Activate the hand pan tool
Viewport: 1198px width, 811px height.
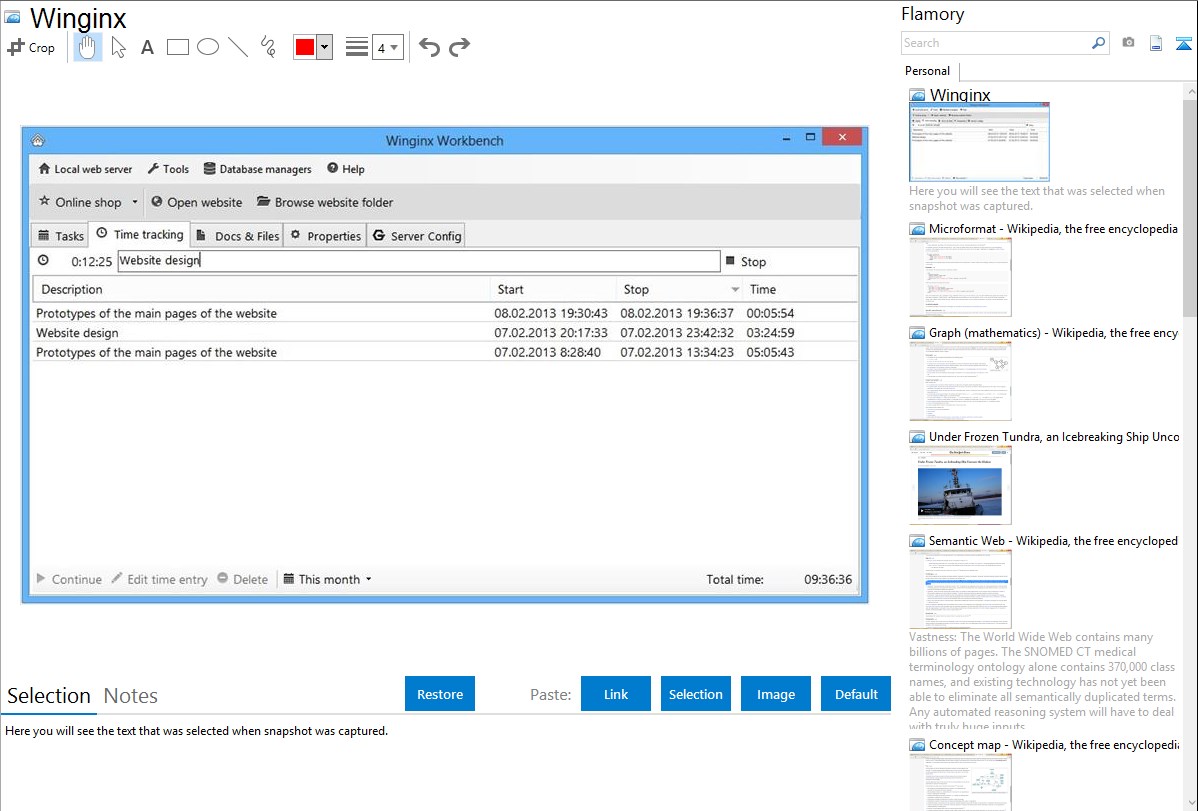pos(88,47)
